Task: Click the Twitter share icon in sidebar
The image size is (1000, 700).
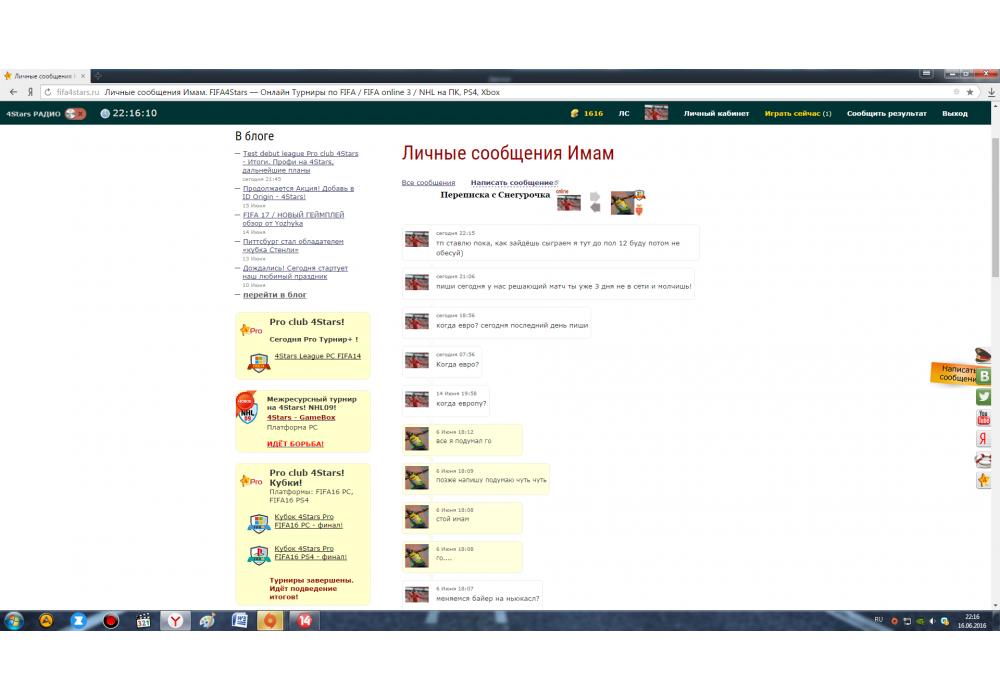Action: (x=984, y=397)
